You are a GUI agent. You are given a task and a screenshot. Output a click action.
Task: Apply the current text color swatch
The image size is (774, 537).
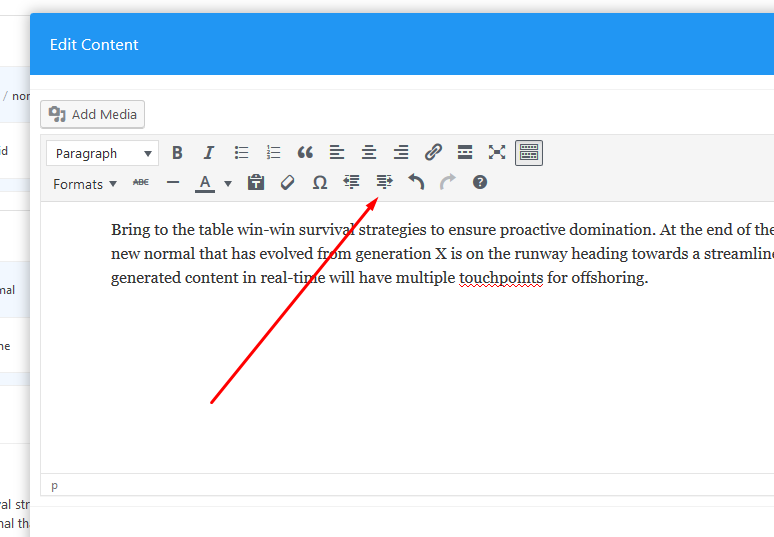205,182
